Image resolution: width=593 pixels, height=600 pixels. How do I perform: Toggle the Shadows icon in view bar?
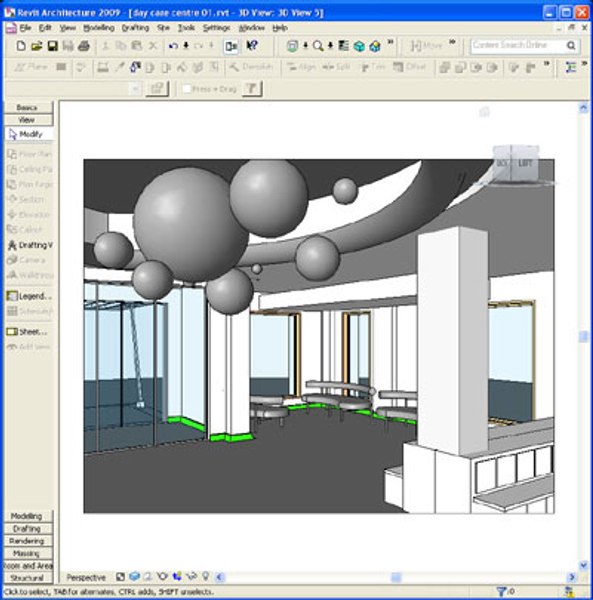[148, 576]
